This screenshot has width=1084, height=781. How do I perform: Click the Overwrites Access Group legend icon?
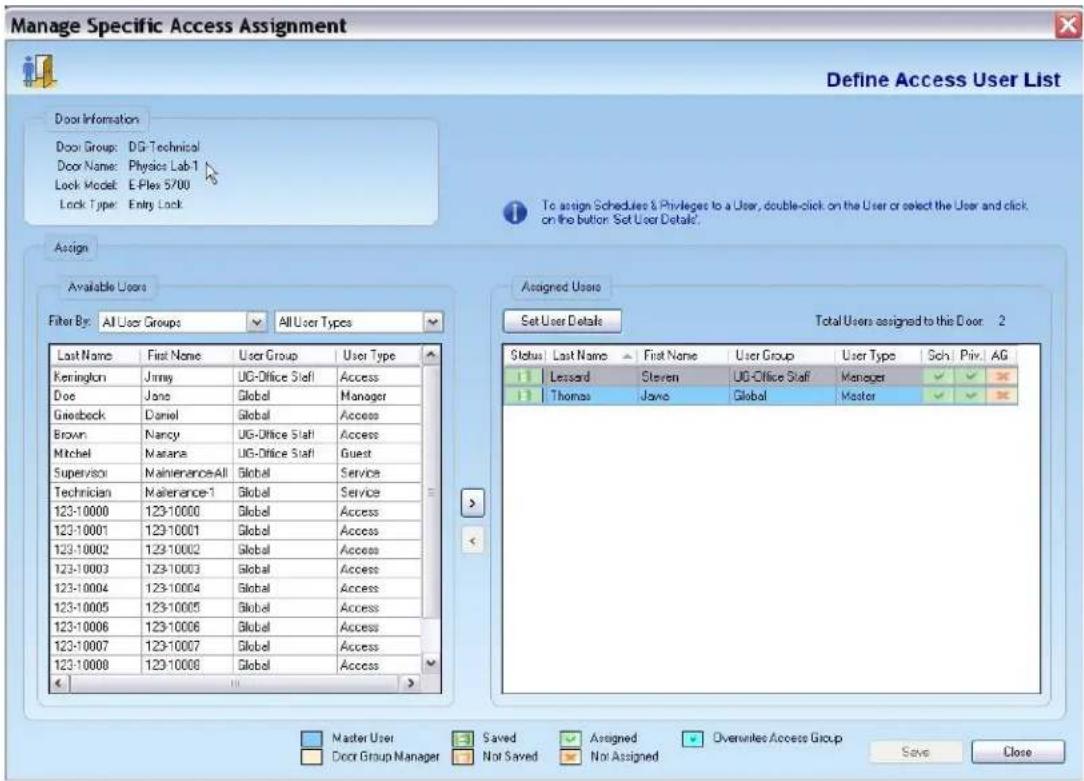(692, 738)
